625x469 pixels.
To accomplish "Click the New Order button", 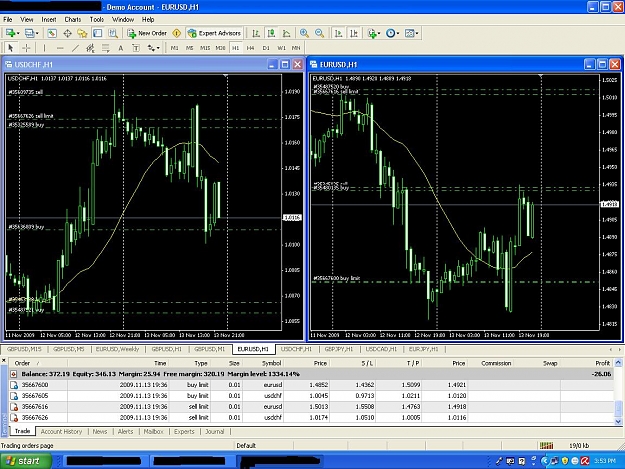I will click(x=147, y=33).
